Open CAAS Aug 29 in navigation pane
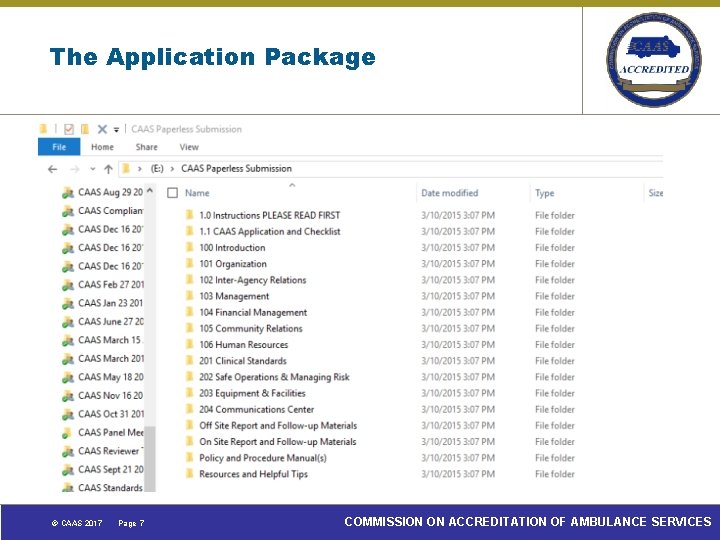This screenshot has height=540, width=720. pyautogui.click(x=111, y=192)
